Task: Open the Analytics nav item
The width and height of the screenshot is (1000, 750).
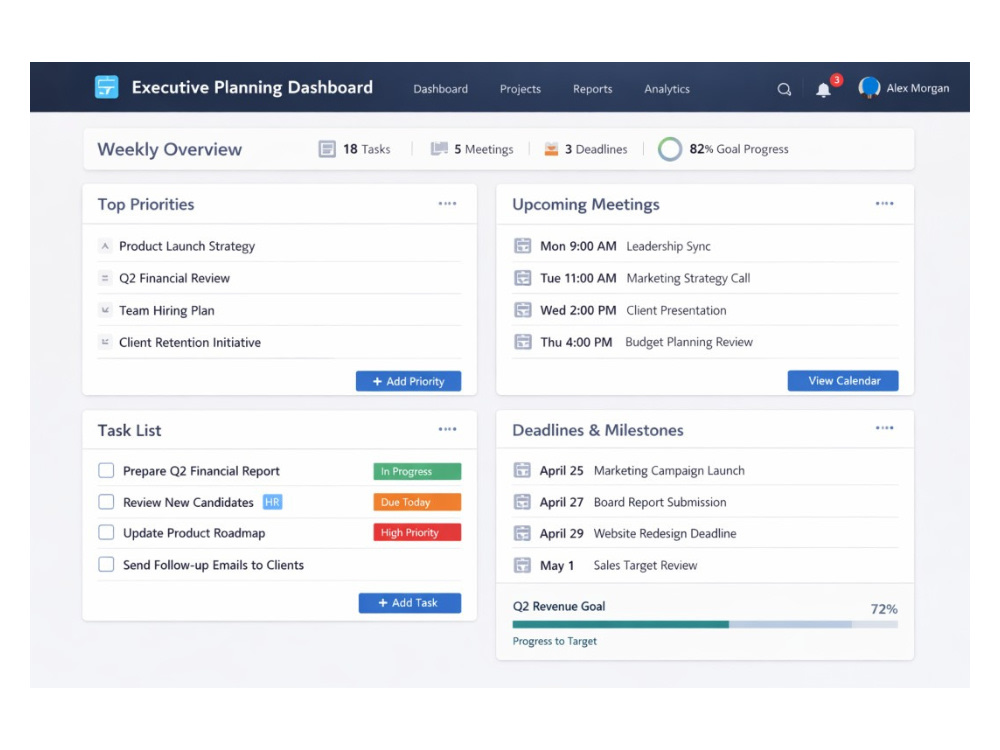Action: coord(666,89)
